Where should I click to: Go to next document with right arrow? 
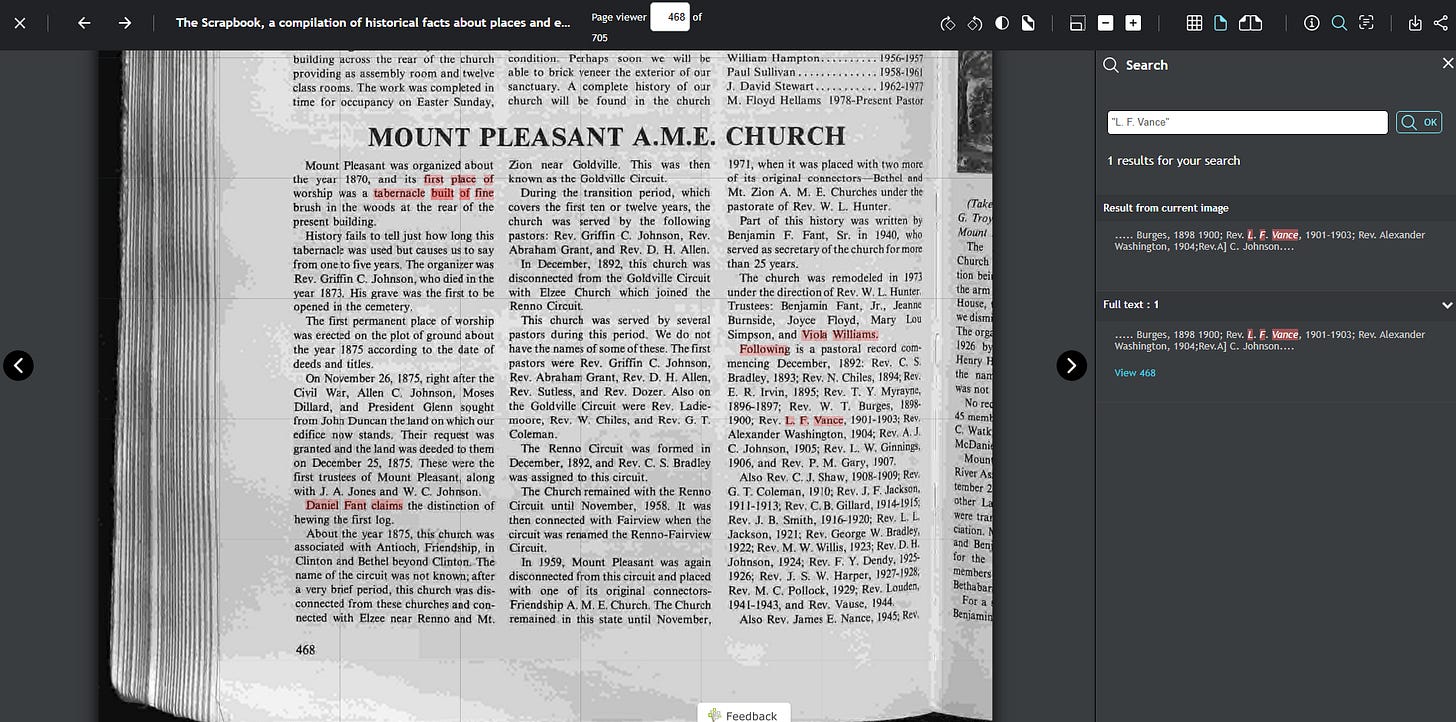click(x=125, y=22)
